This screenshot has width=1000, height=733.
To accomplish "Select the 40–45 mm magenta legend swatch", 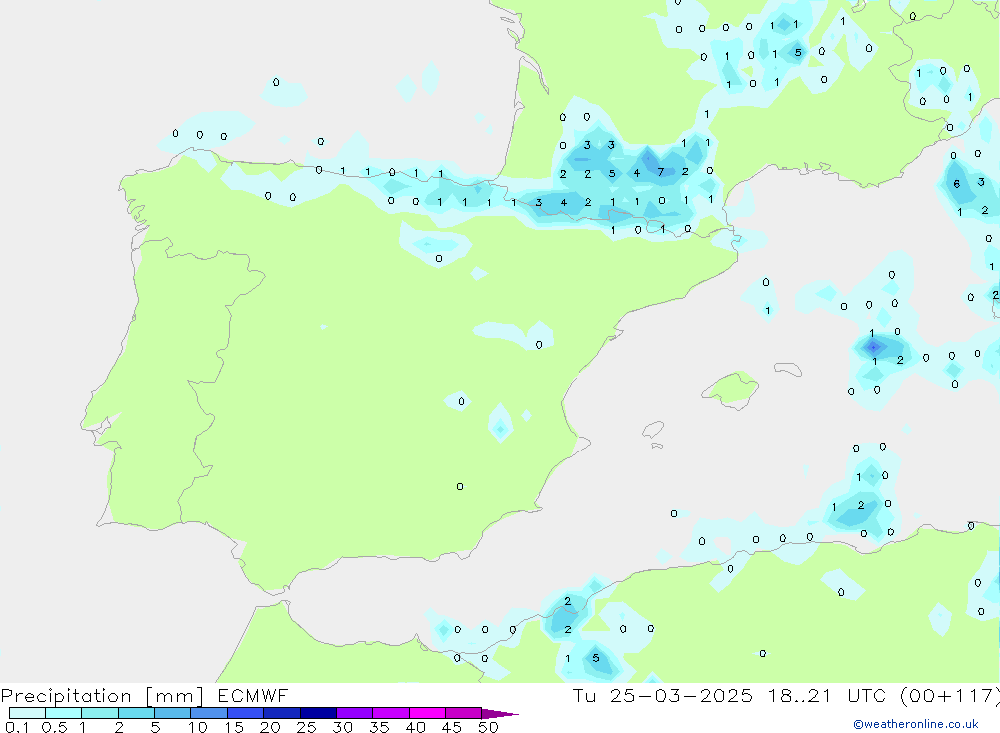I will tap(427, 713).
